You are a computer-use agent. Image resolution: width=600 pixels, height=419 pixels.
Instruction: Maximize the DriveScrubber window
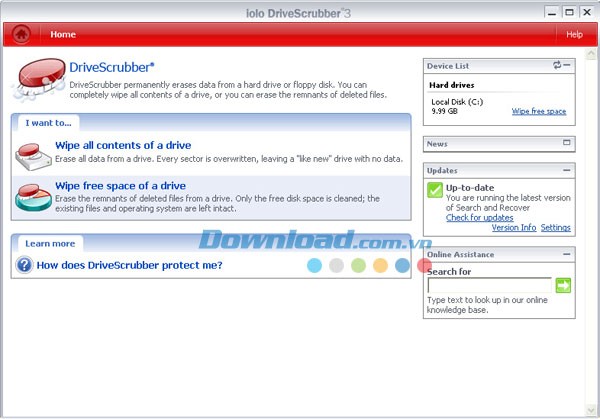coord(569,13)
